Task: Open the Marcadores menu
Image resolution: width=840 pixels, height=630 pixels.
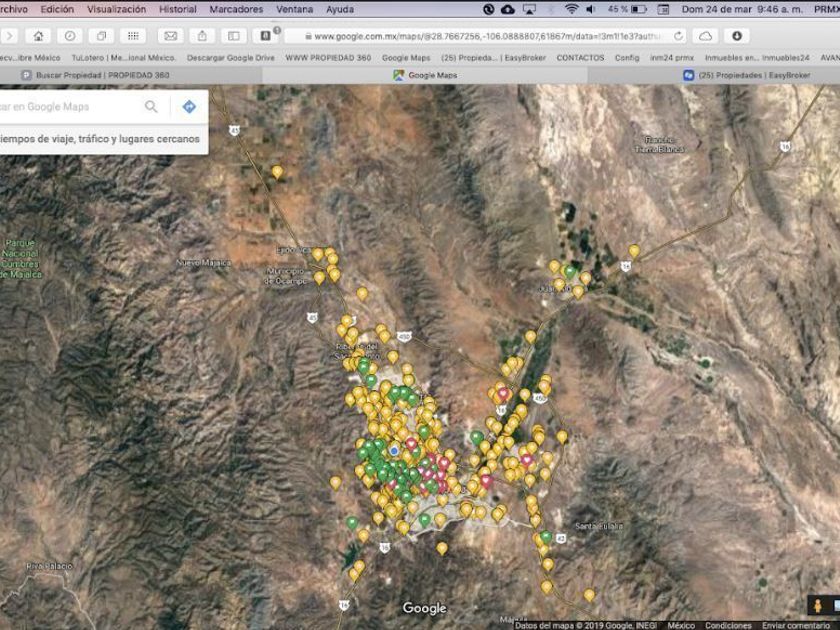Action: [236, 9]
